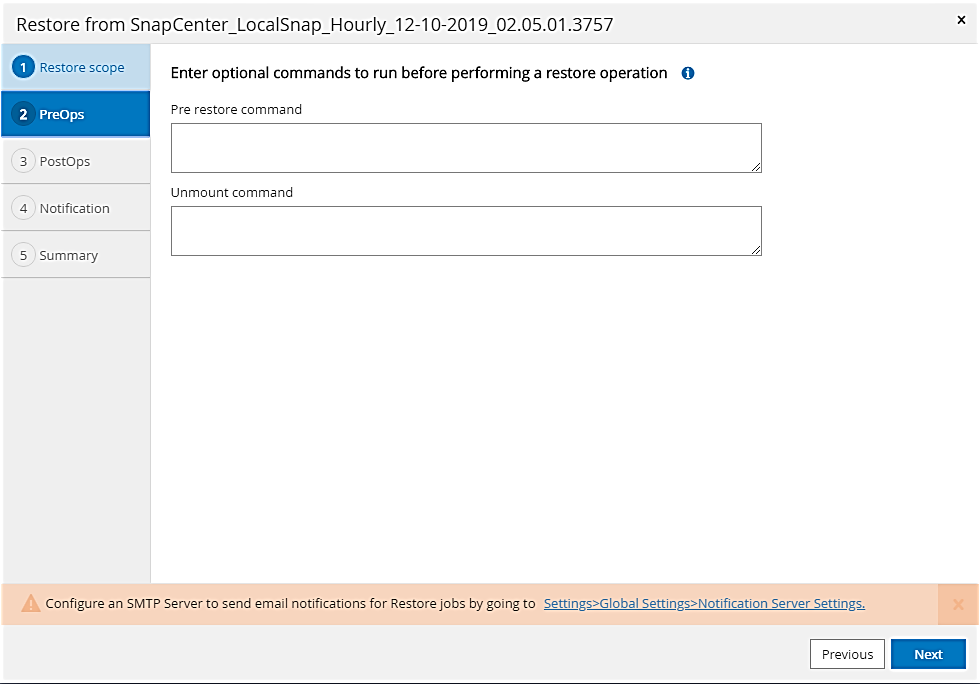Viewport: 980px width, 684px height.
Task: Click the Pre restore command resize handle
Action: (757, 168)
